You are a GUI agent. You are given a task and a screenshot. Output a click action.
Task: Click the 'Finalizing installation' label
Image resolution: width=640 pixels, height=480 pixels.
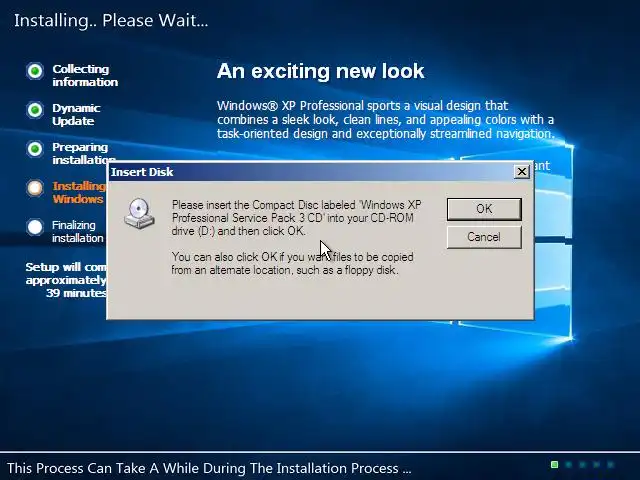click(78, 231)
